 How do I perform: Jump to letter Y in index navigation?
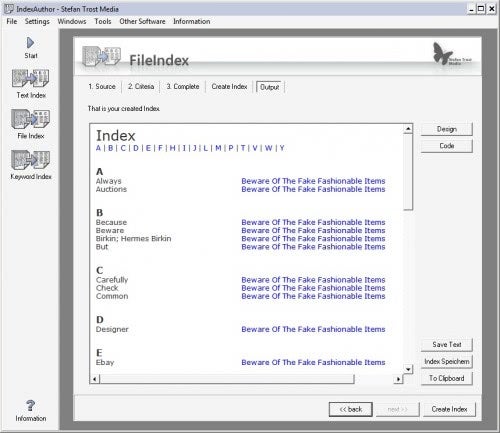click(282, 148)
